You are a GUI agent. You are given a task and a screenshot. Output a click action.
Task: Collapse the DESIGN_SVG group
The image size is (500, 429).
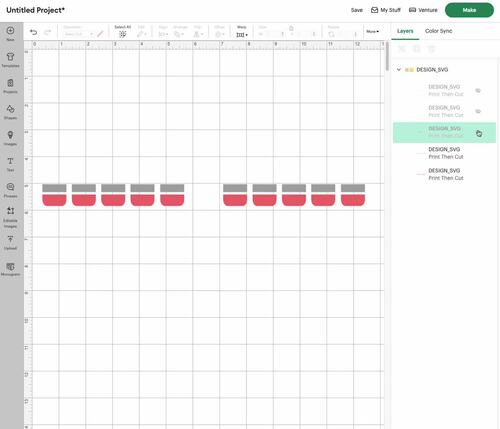(399, 70)
